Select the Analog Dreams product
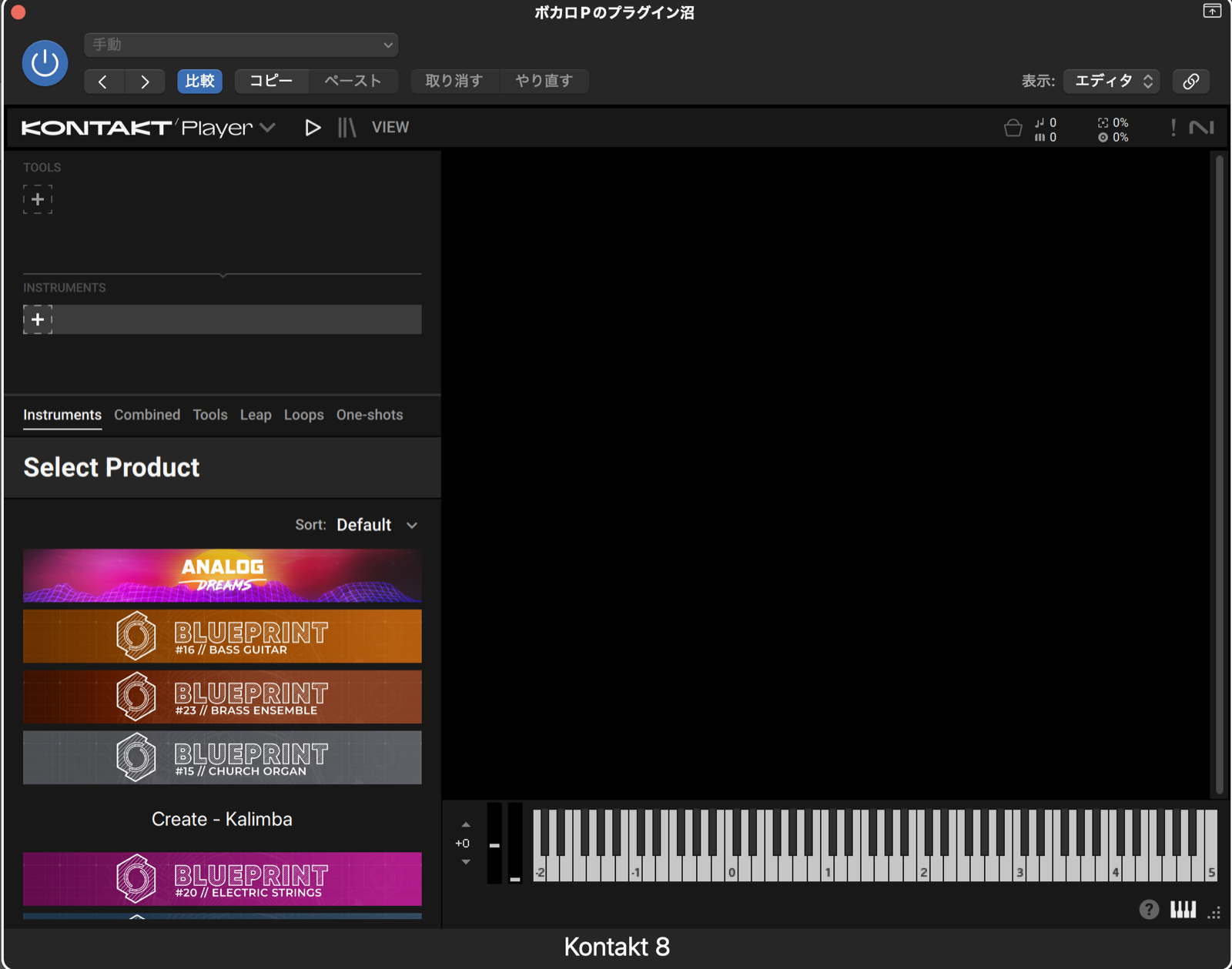1232x969 pixels. (223, 576)
